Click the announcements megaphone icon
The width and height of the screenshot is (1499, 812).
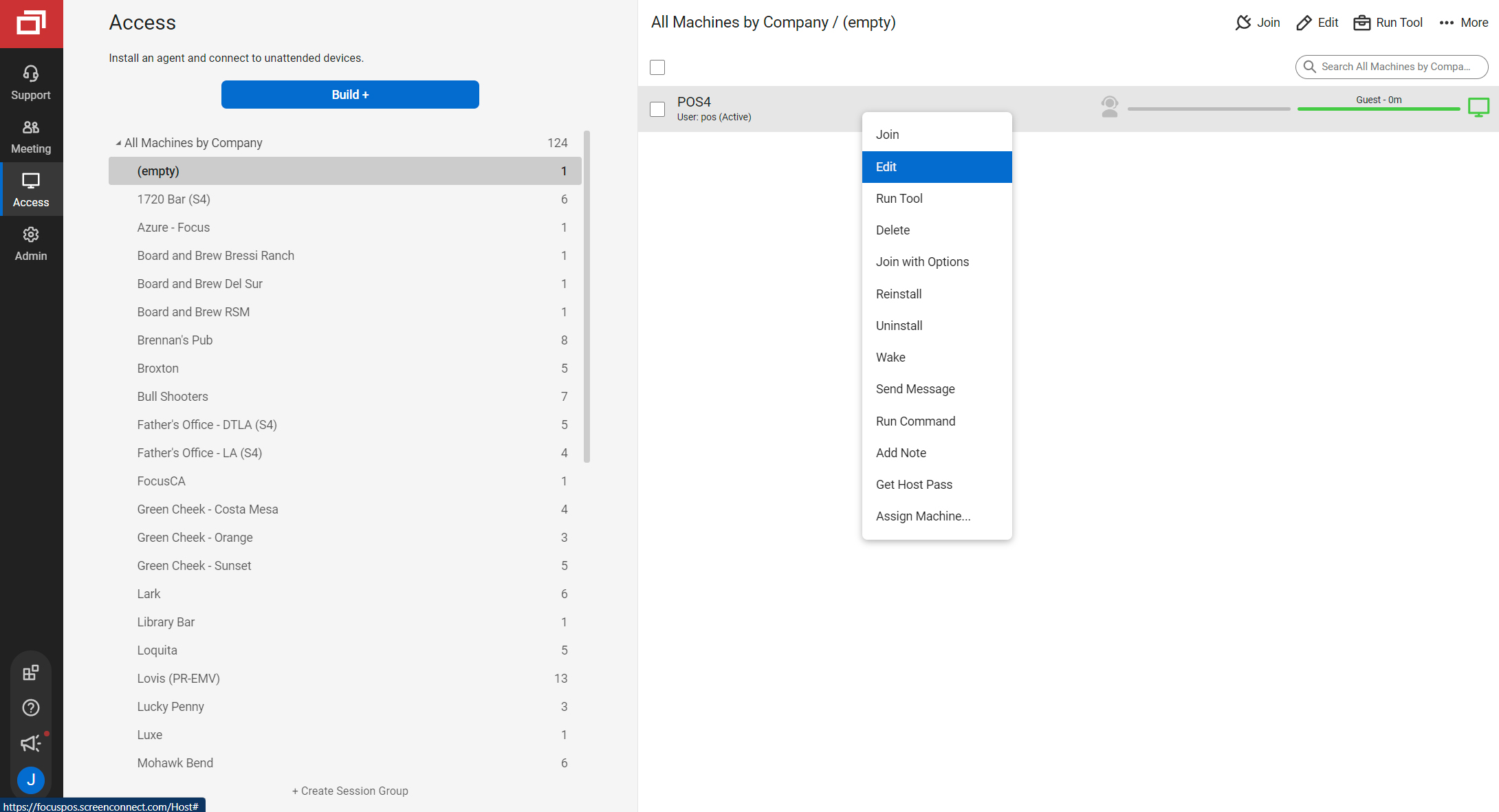[31, 743]
